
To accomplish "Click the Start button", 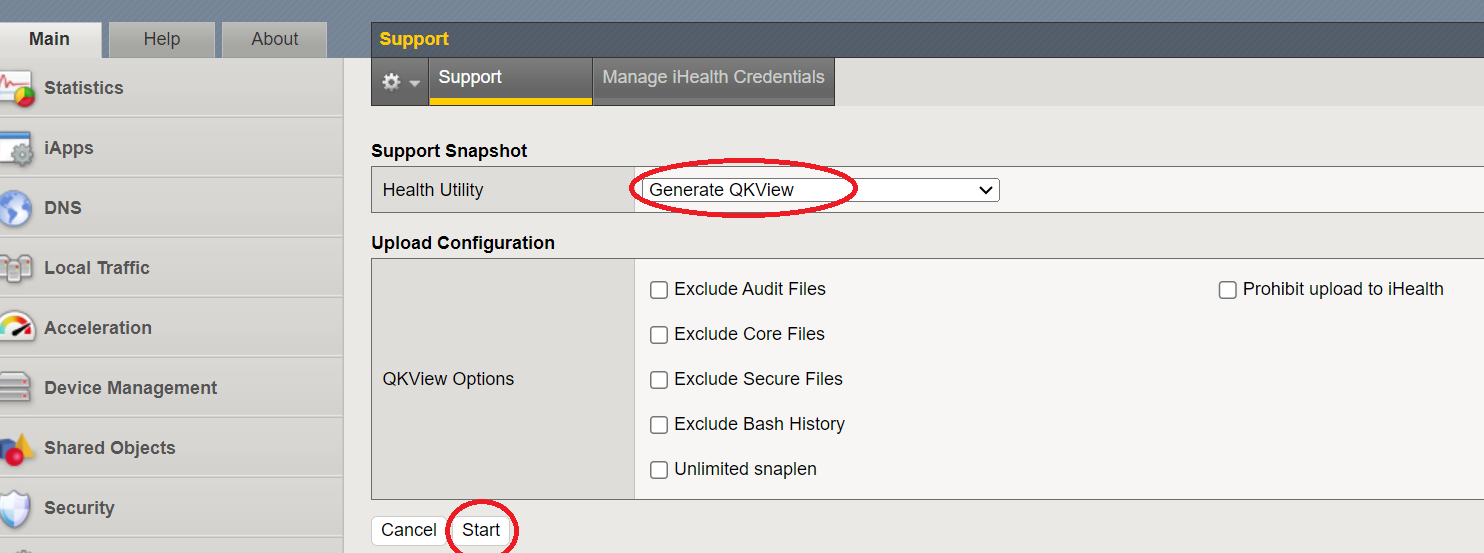I will (x=481, y=530).
